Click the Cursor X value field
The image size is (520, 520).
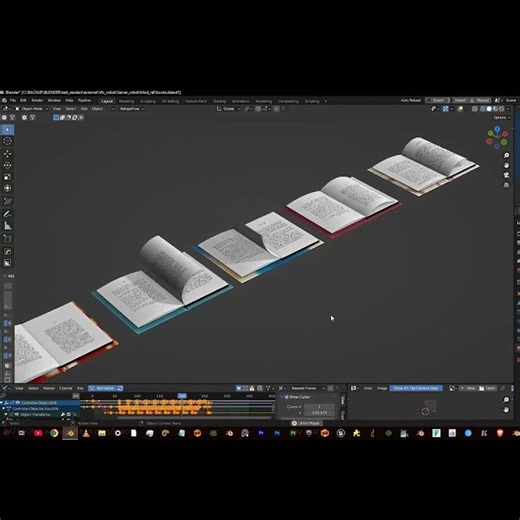pos(319,407)
